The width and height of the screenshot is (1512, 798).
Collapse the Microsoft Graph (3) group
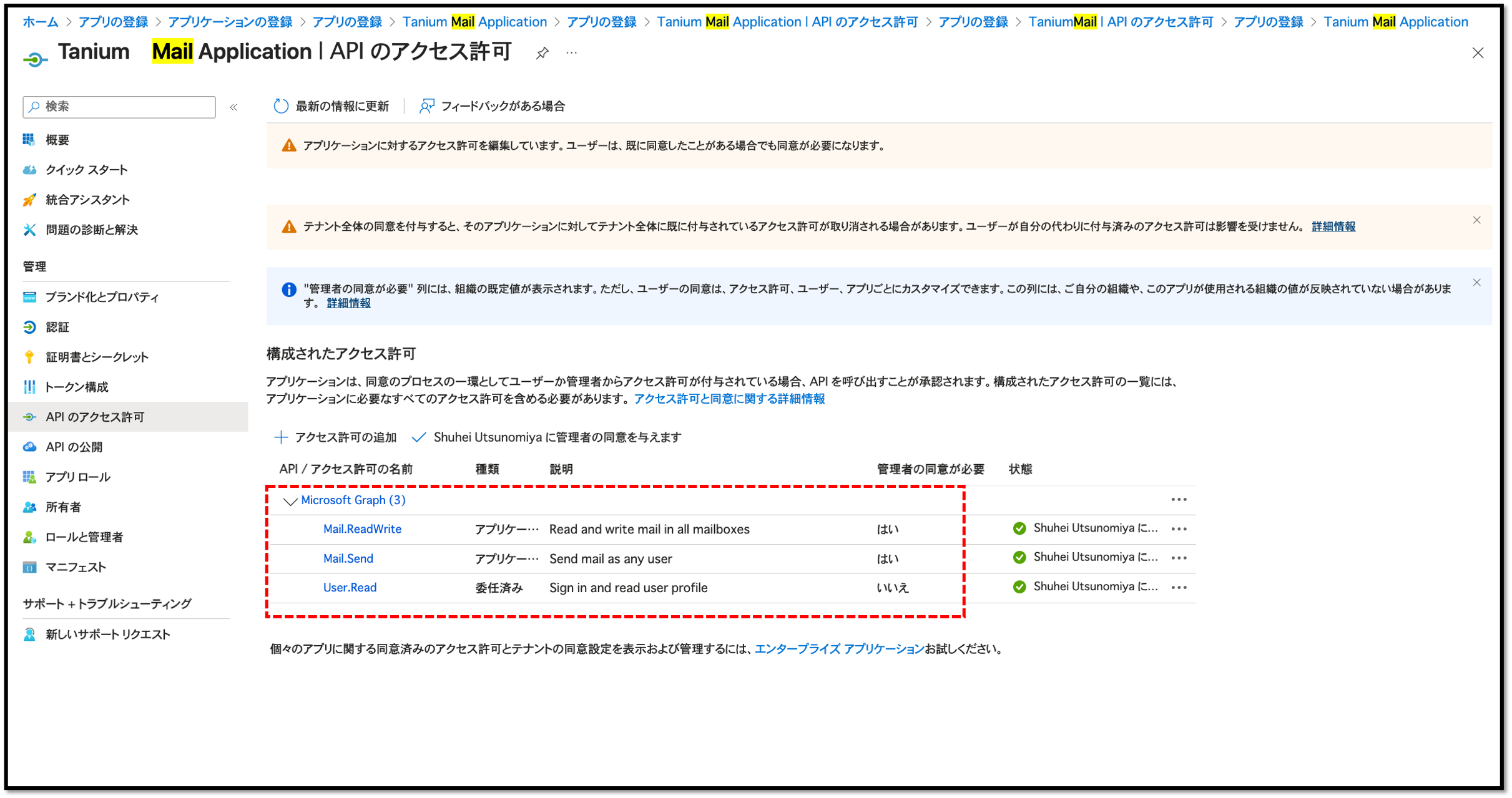(x=289, y=500)
